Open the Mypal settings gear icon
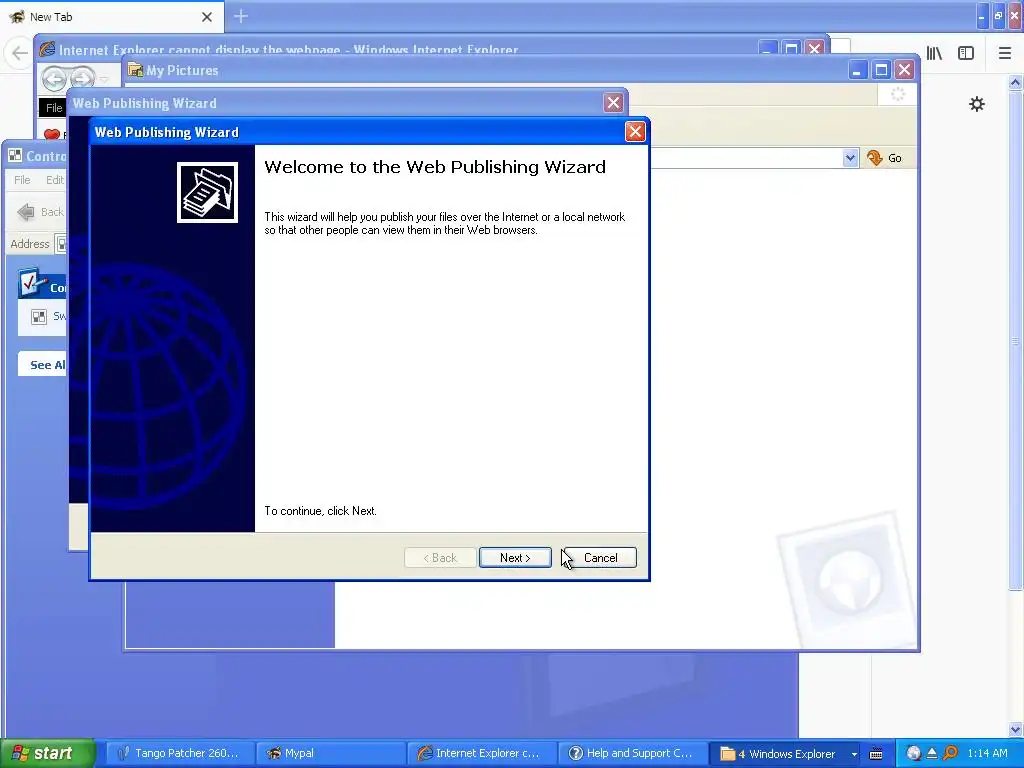 [976, 104]
